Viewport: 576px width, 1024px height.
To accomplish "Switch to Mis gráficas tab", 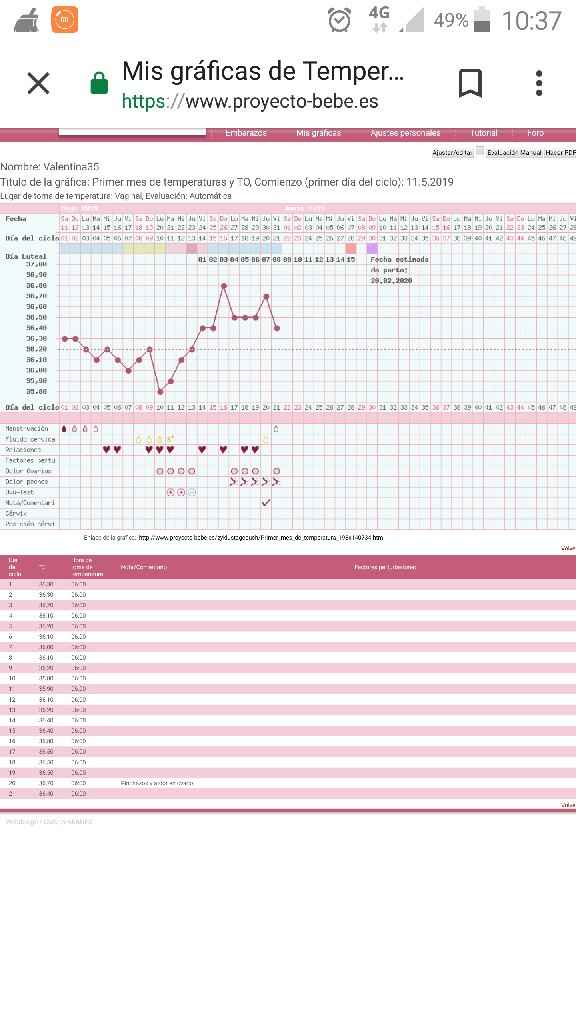I will tap(319, 133).
